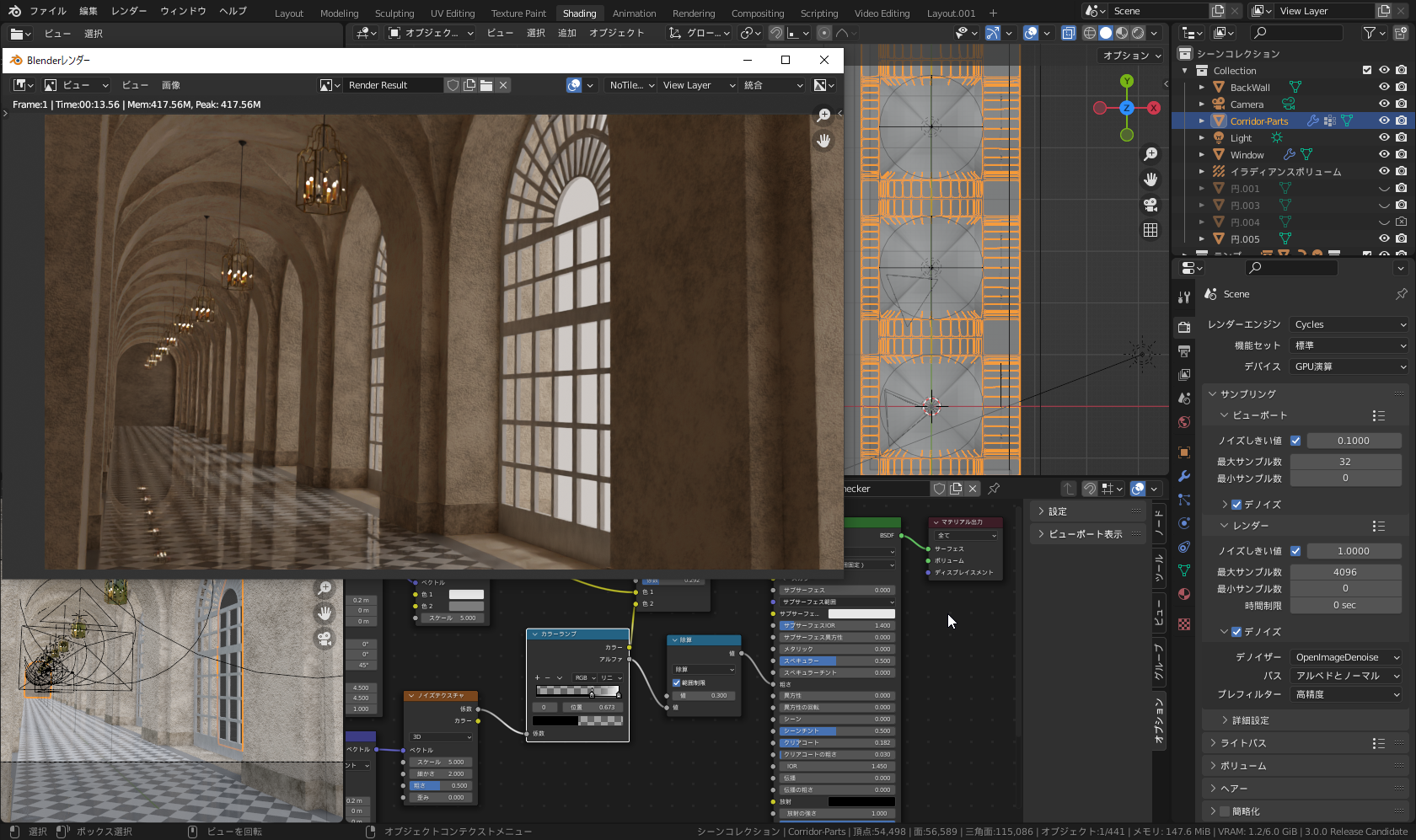Screen dimensions: 1416x840
Task: Open the Modifier Properties wrench icon
Action: 1184,476
